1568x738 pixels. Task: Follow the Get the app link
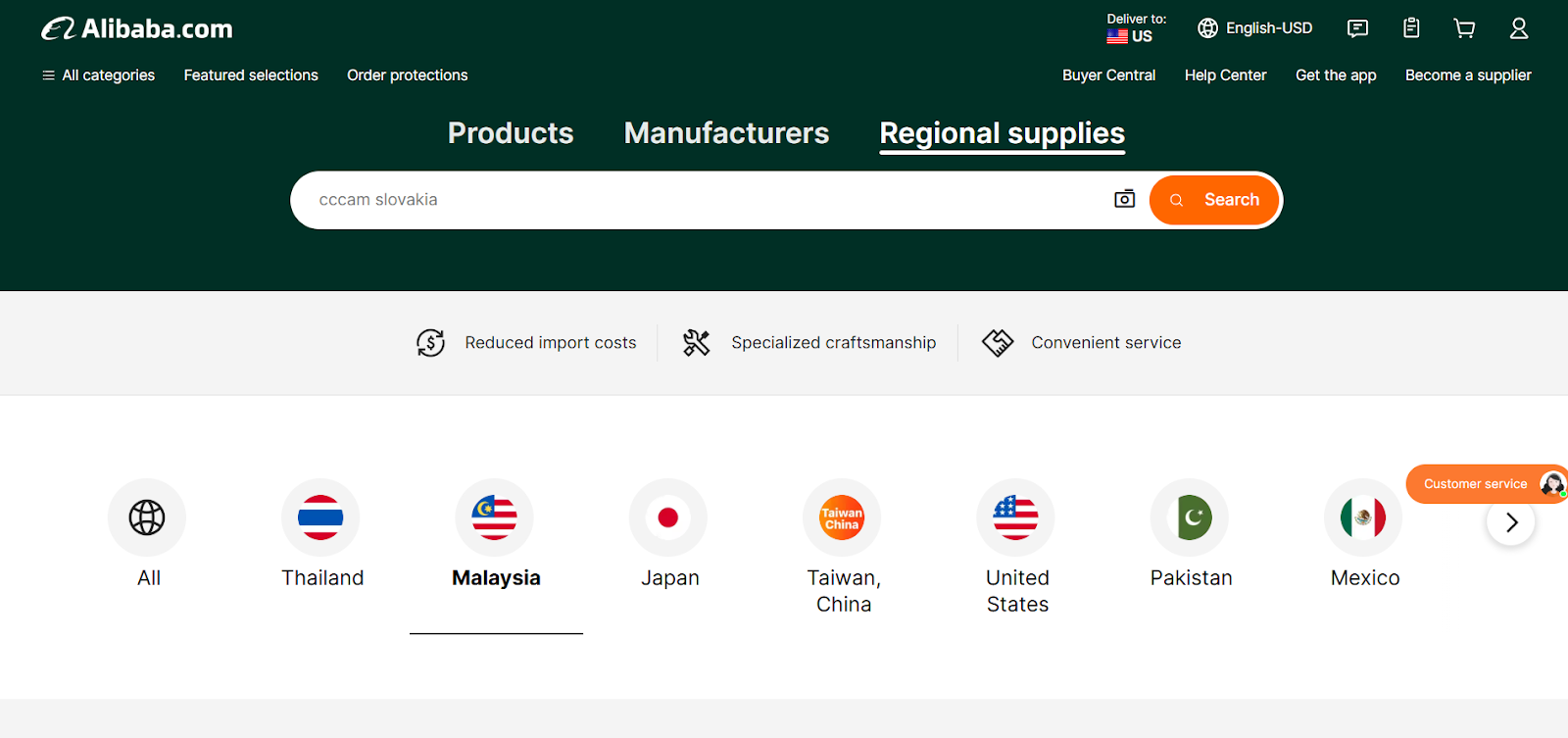(x=1336, y=75)
